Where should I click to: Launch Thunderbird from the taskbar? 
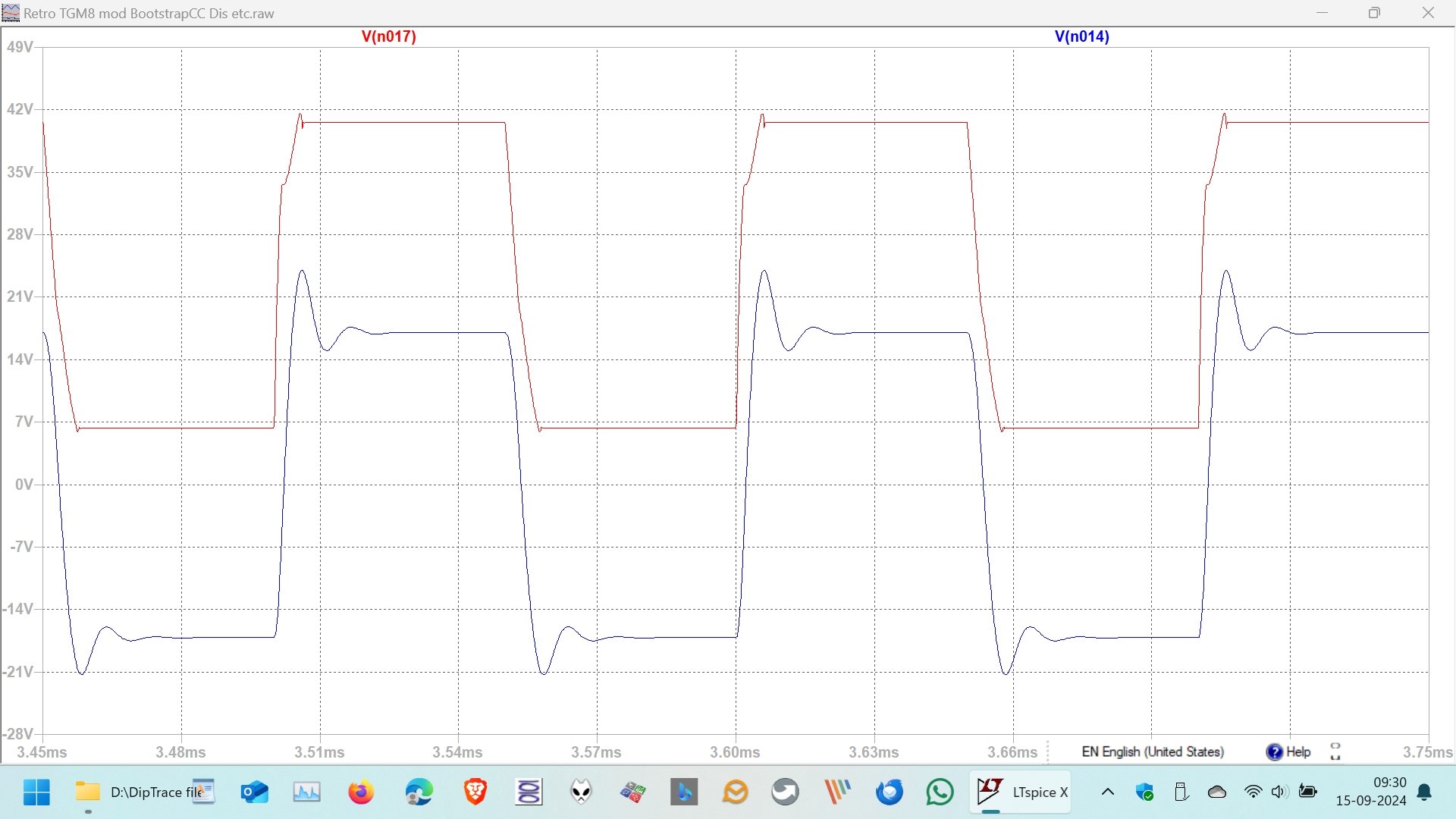point(890,792)
